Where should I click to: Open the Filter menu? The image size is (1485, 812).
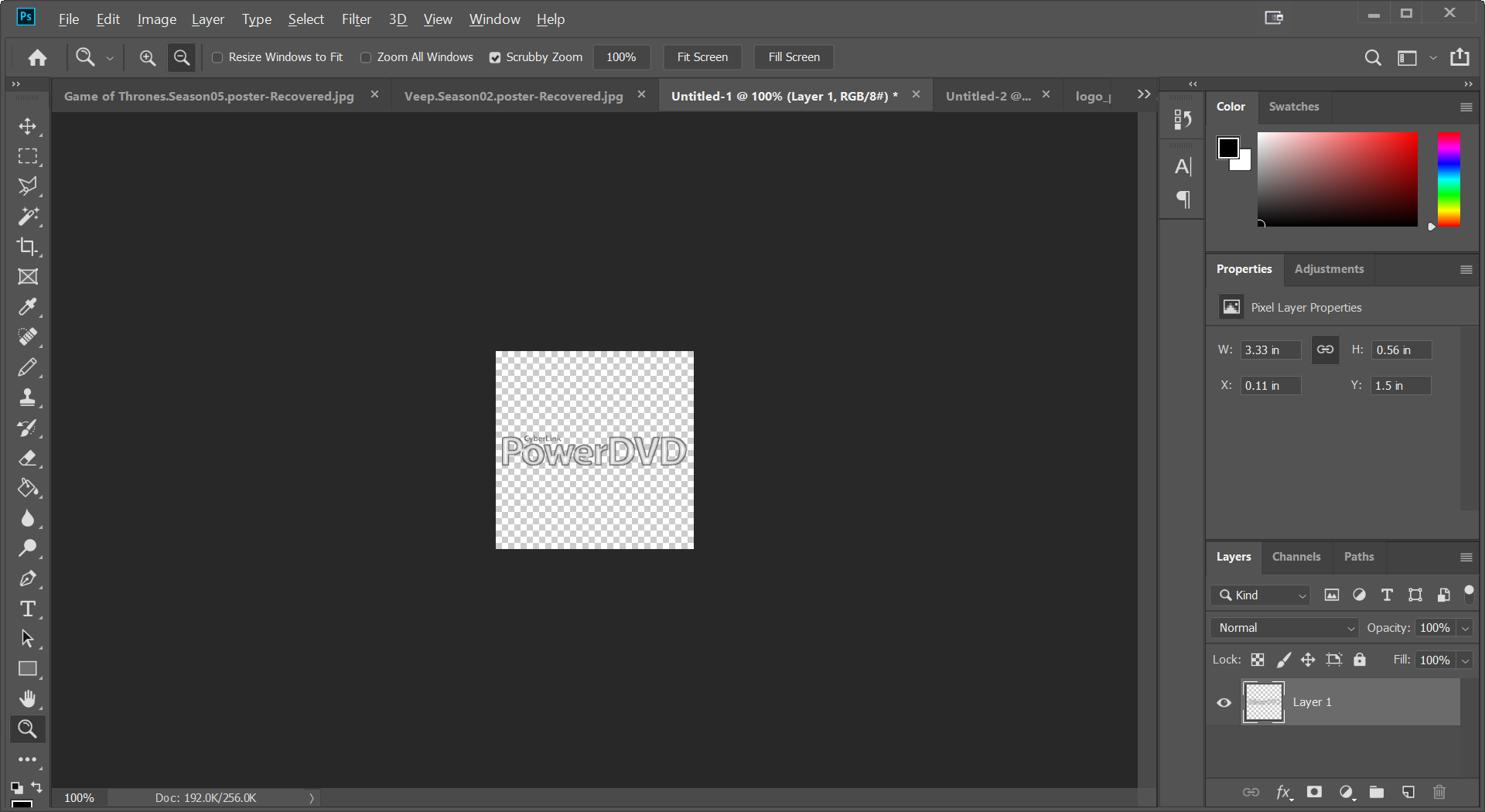tap(357, 19)
